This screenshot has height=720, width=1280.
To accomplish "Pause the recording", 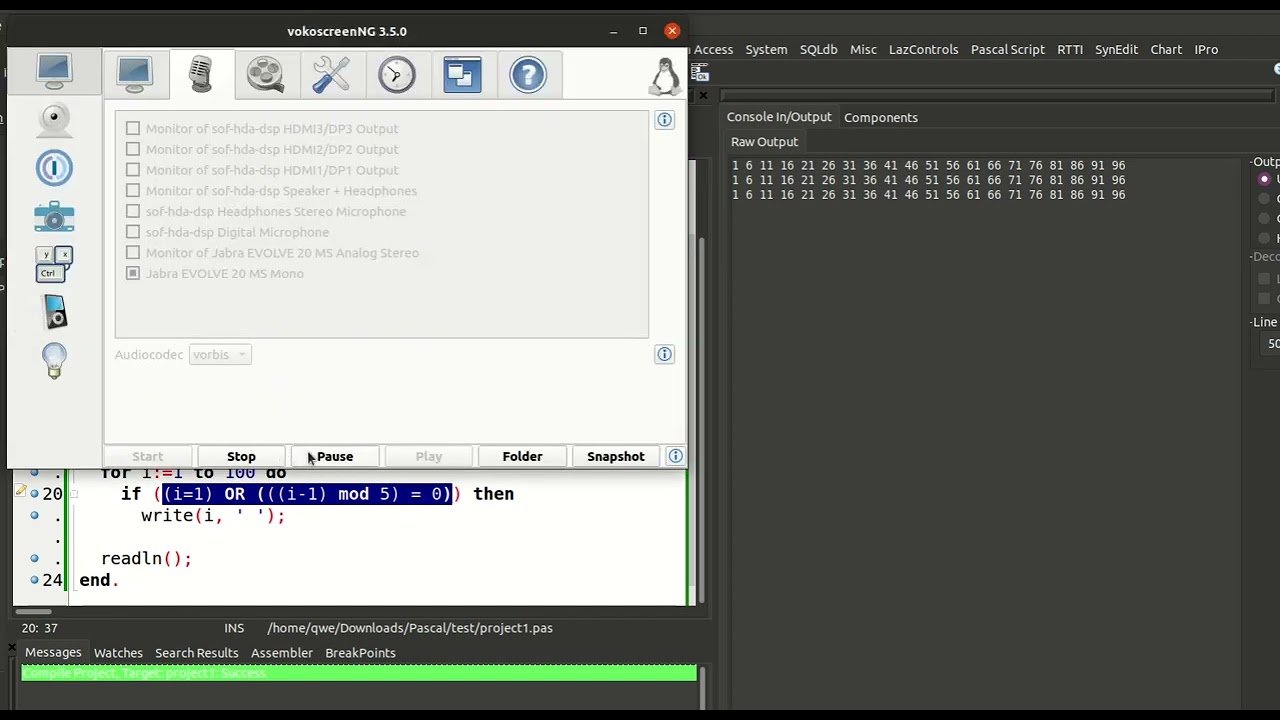I will click(x=335, y=456).
